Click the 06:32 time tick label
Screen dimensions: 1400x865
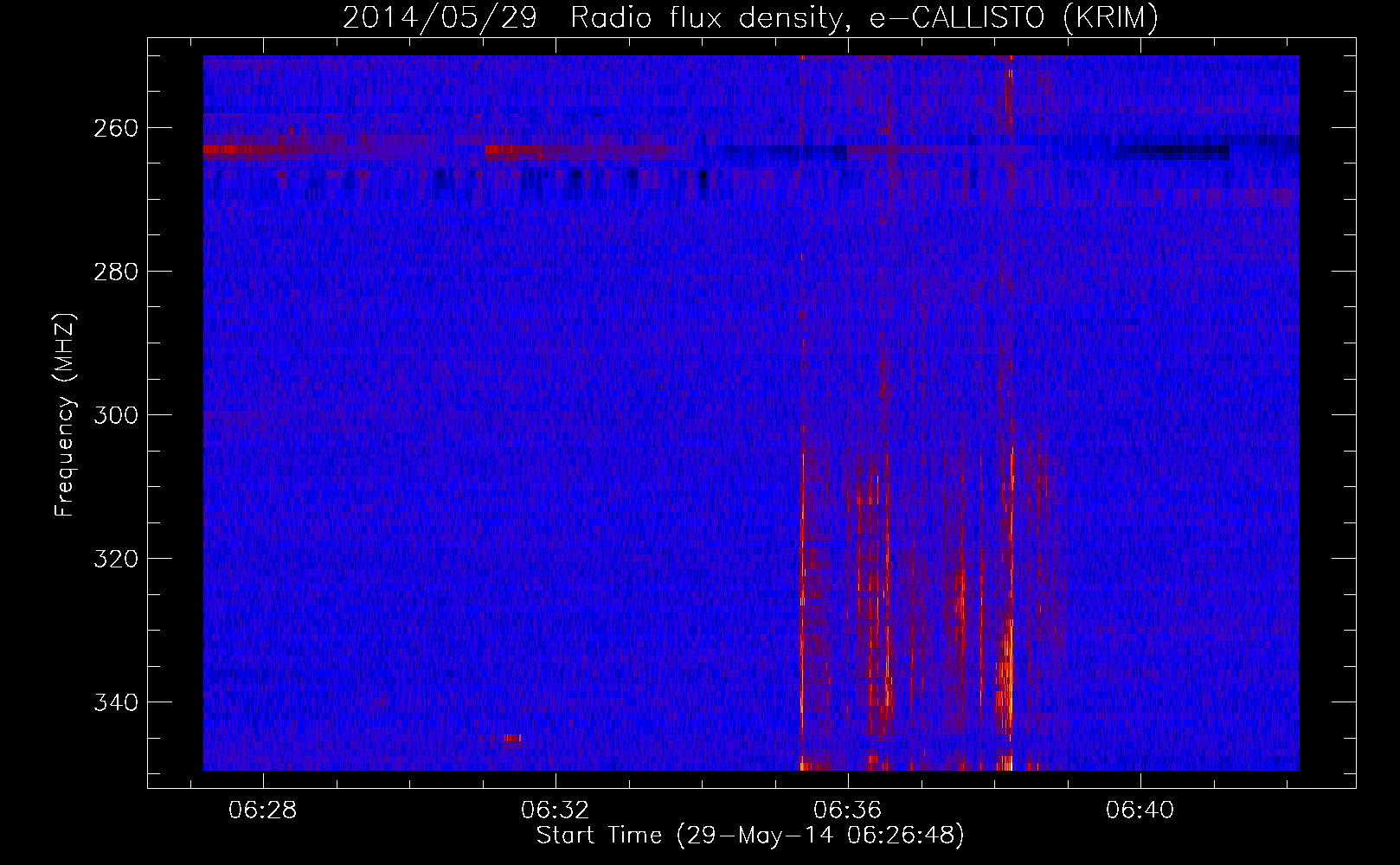pos(555,810)
